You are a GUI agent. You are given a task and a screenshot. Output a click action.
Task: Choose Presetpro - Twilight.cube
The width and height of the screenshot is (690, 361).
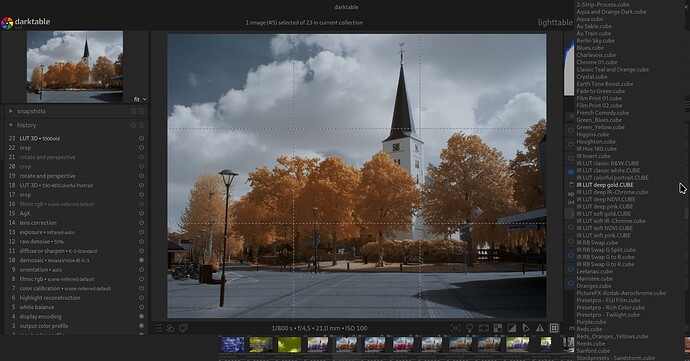tap(608, 315)
